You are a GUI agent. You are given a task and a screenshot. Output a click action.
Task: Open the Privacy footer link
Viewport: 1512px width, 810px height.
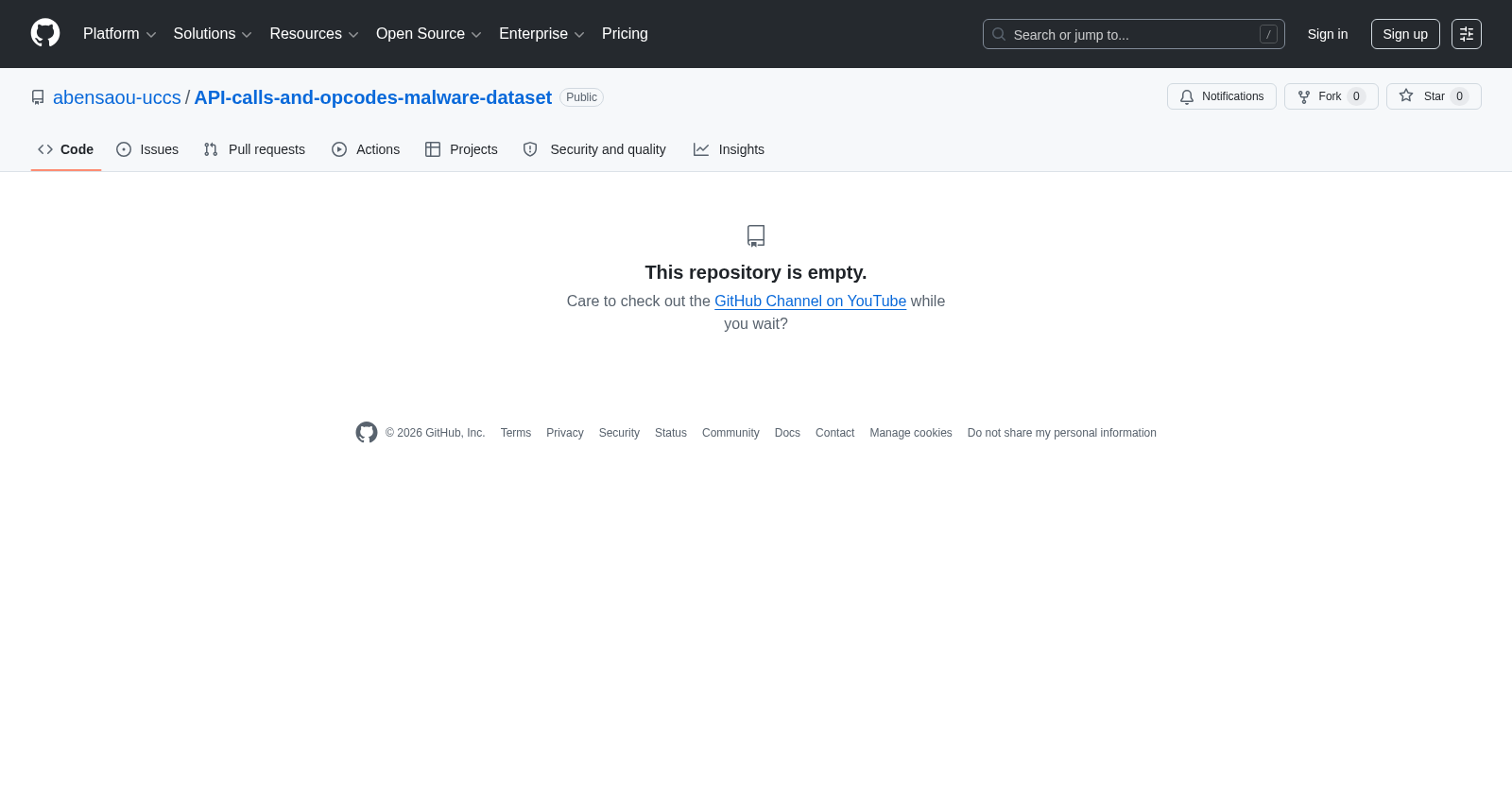click(565, 433)
